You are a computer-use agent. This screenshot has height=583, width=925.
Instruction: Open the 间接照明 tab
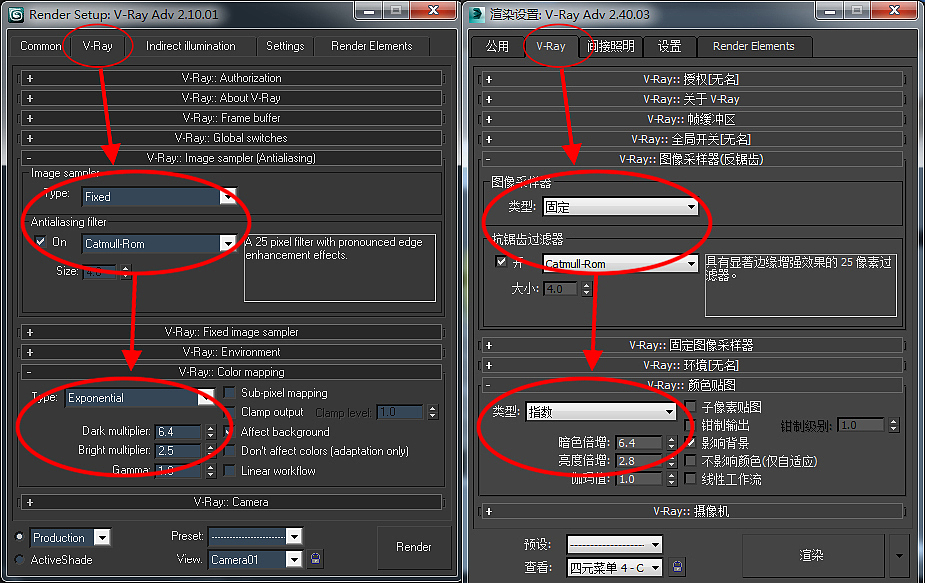[611, 47]
